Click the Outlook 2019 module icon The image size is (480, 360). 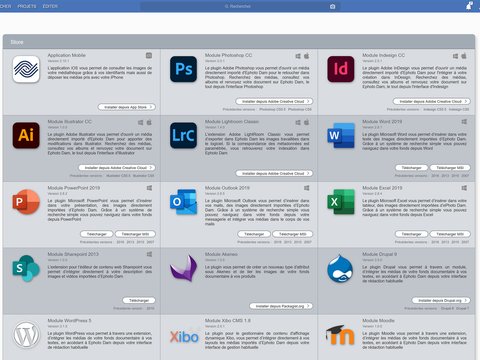(x=183, y=202)
